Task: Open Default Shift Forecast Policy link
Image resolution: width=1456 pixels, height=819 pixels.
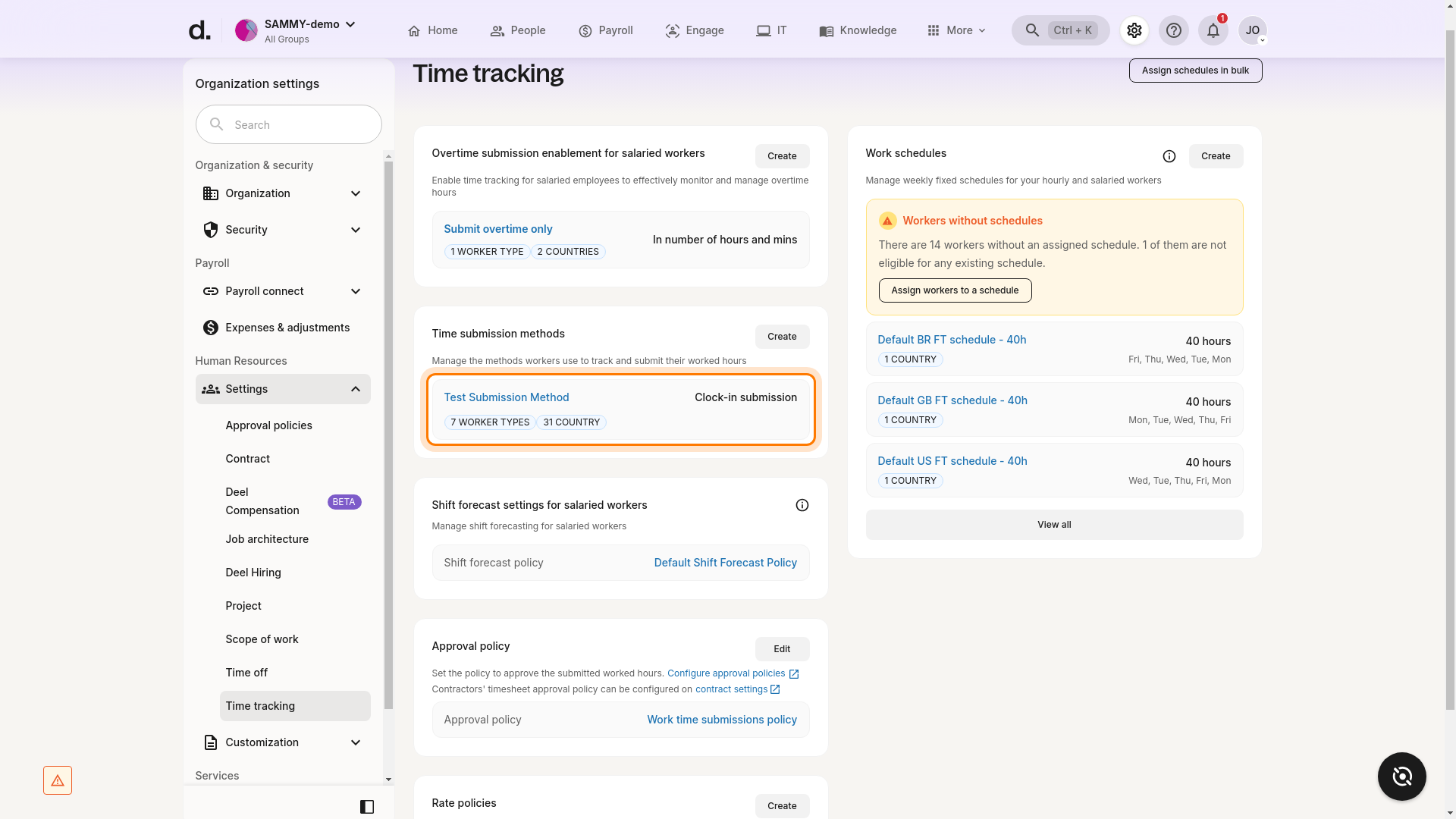Action: [725, 563]
